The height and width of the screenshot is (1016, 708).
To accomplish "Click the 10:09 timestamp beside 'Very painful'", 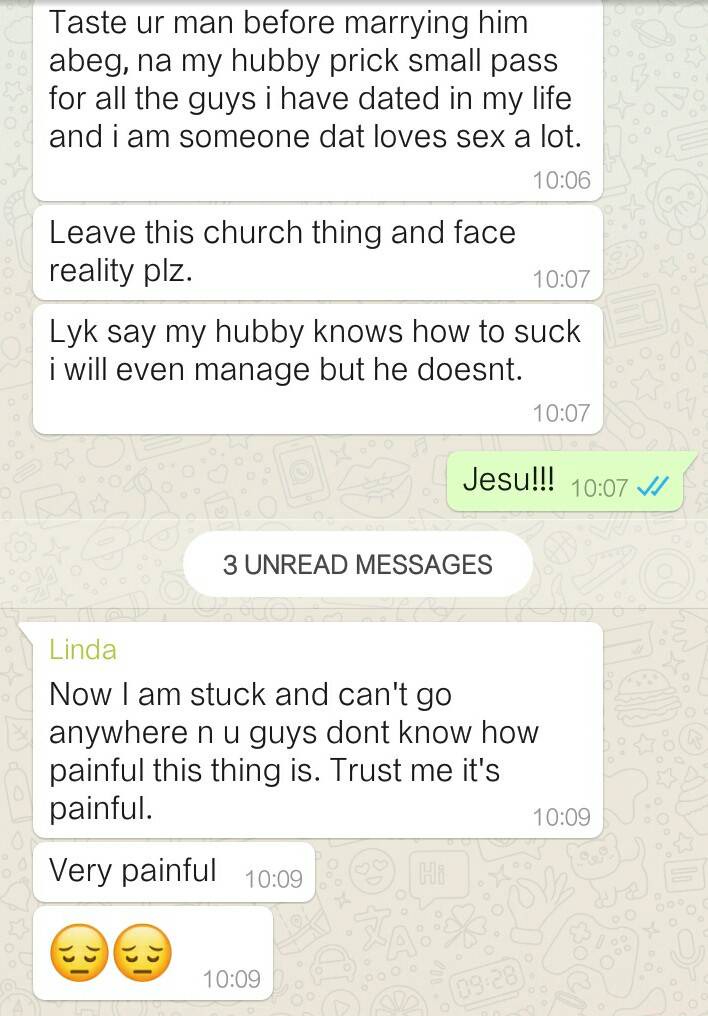I will 273,879.
